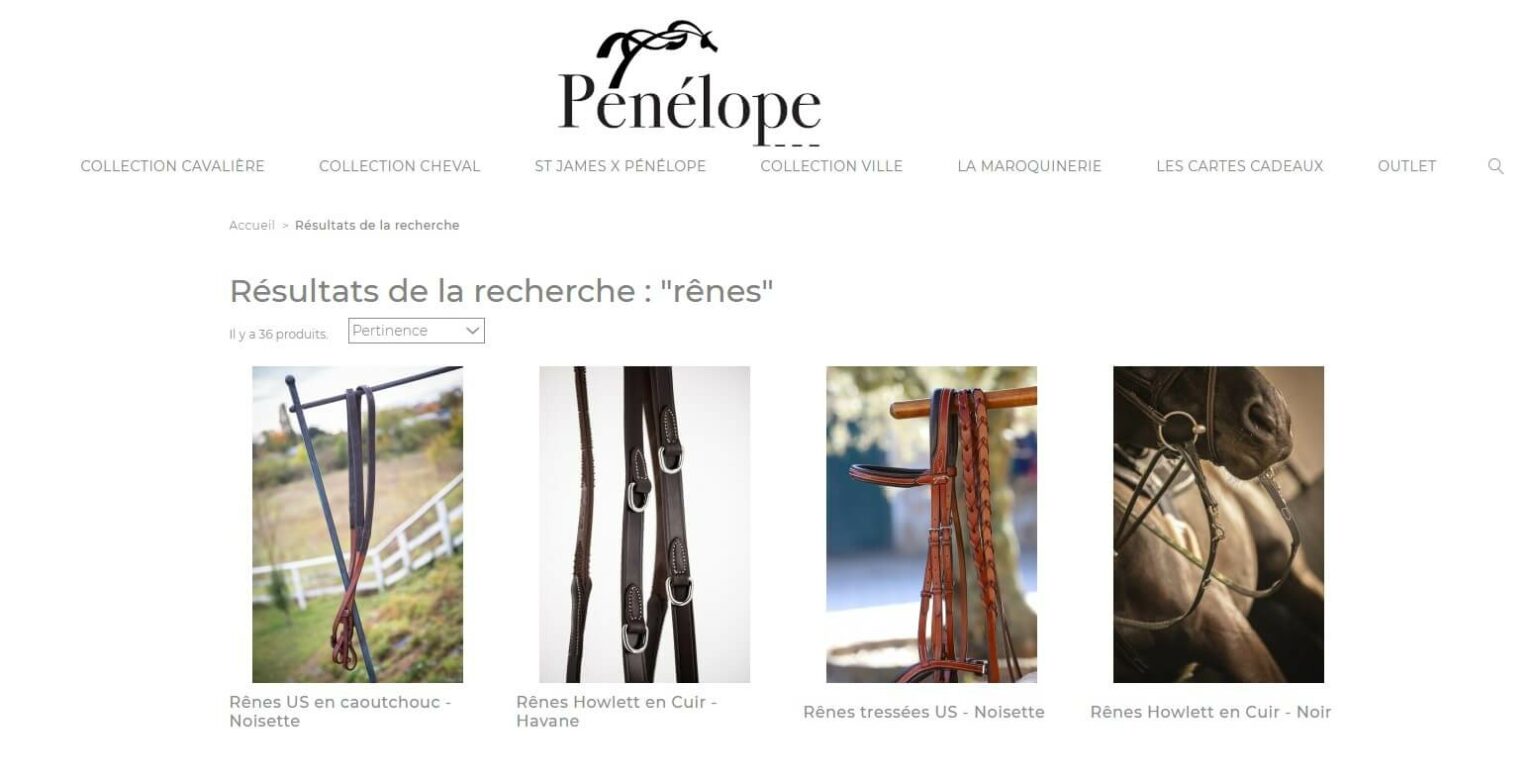Open Rênes US en caoutchouc product image
The width and height of the screenshot is (1536, 783).
click(357, 524)
